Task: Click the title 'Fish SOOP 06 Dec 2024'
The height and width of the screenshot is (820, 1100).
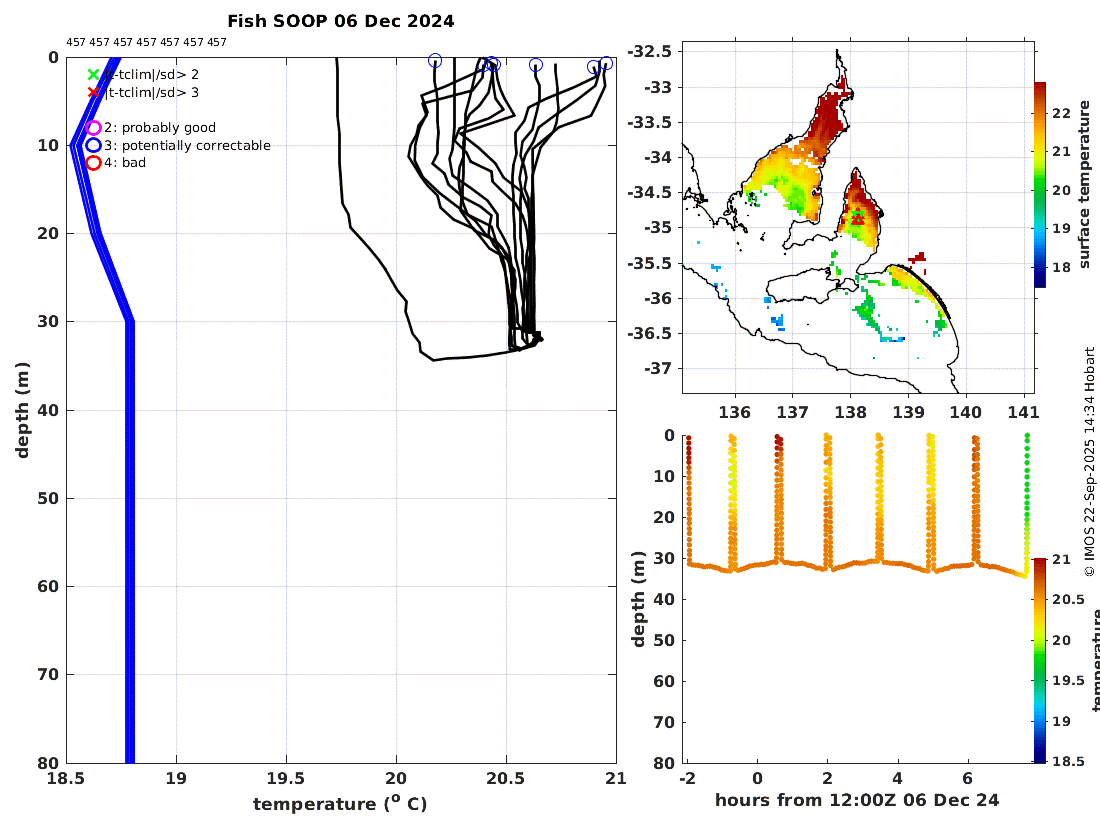Action: coord(341,21)
